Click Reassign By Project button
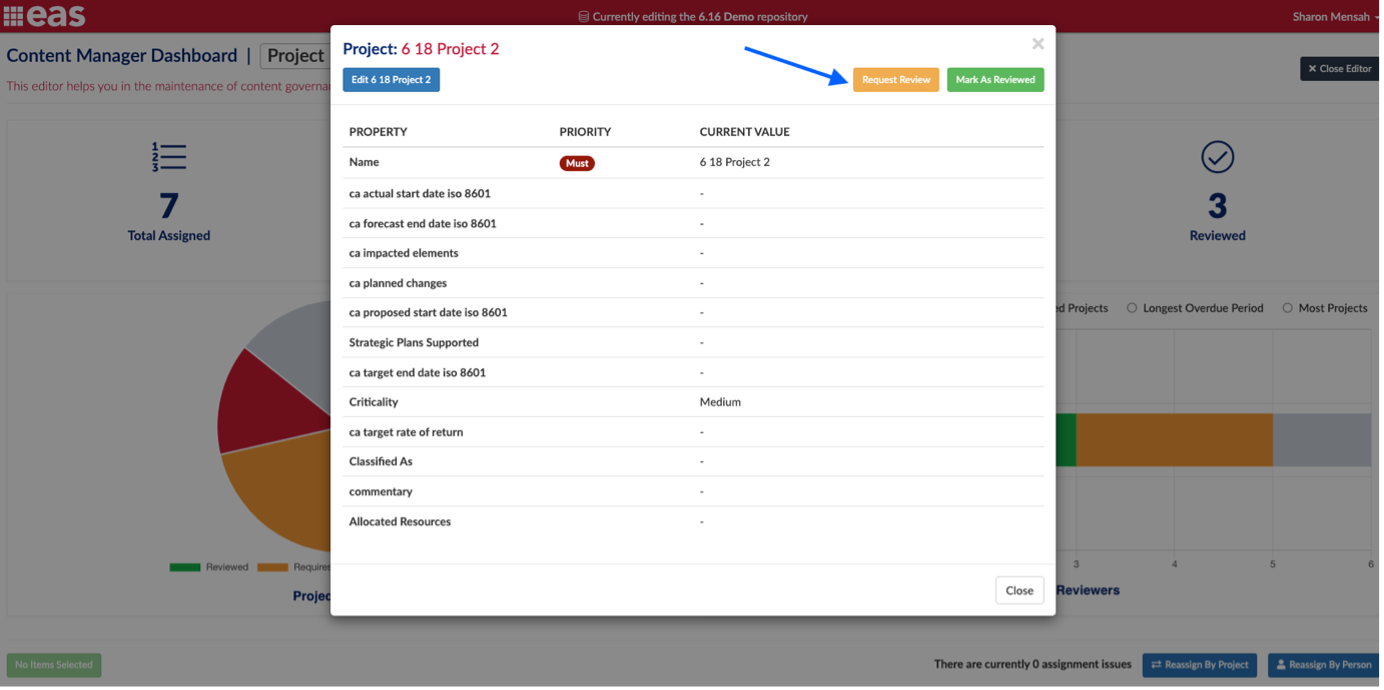1384x690 pixels. click(x=1199, y=665)
